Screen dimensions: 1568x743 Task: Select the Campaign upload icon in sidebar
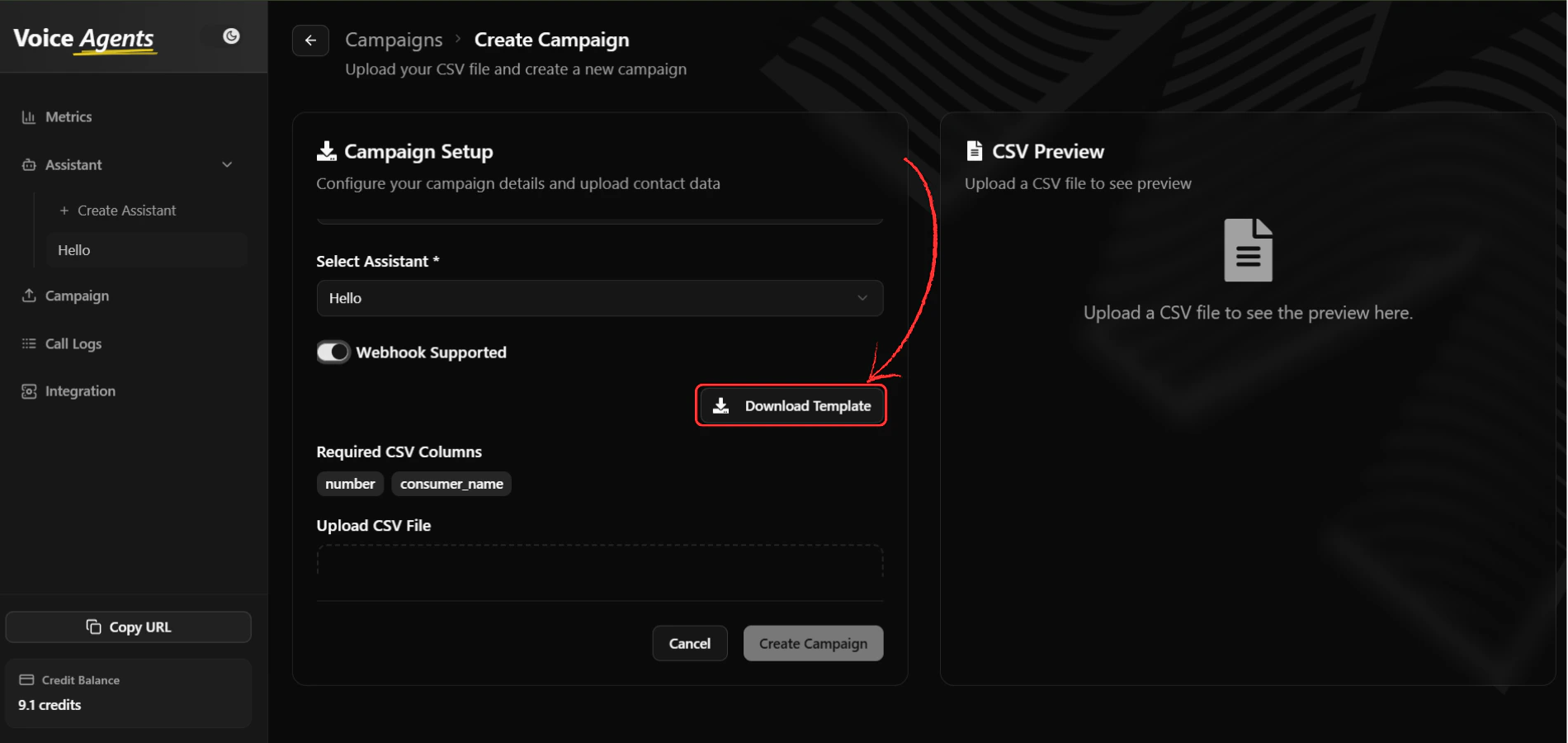[27, 296]
